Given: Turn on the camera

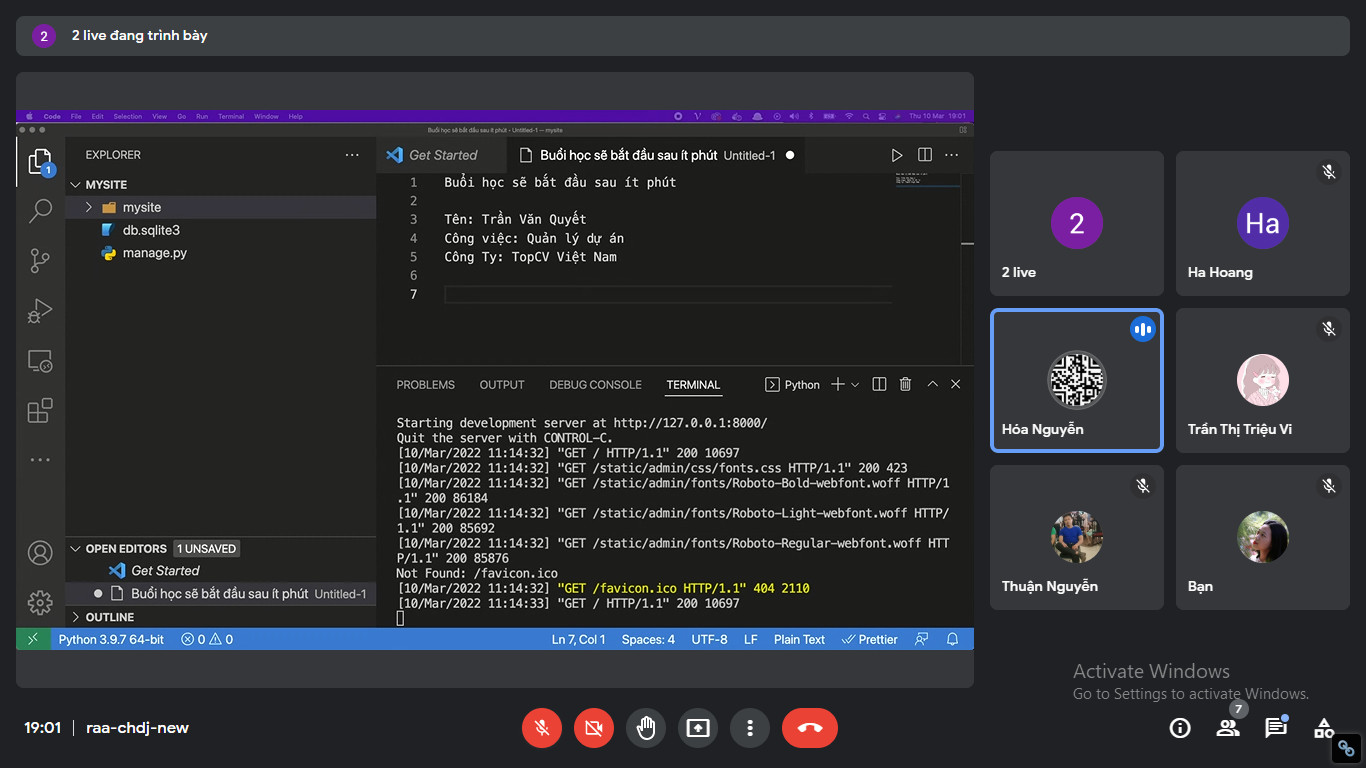Looking at the screenshot, I should 594,728.
